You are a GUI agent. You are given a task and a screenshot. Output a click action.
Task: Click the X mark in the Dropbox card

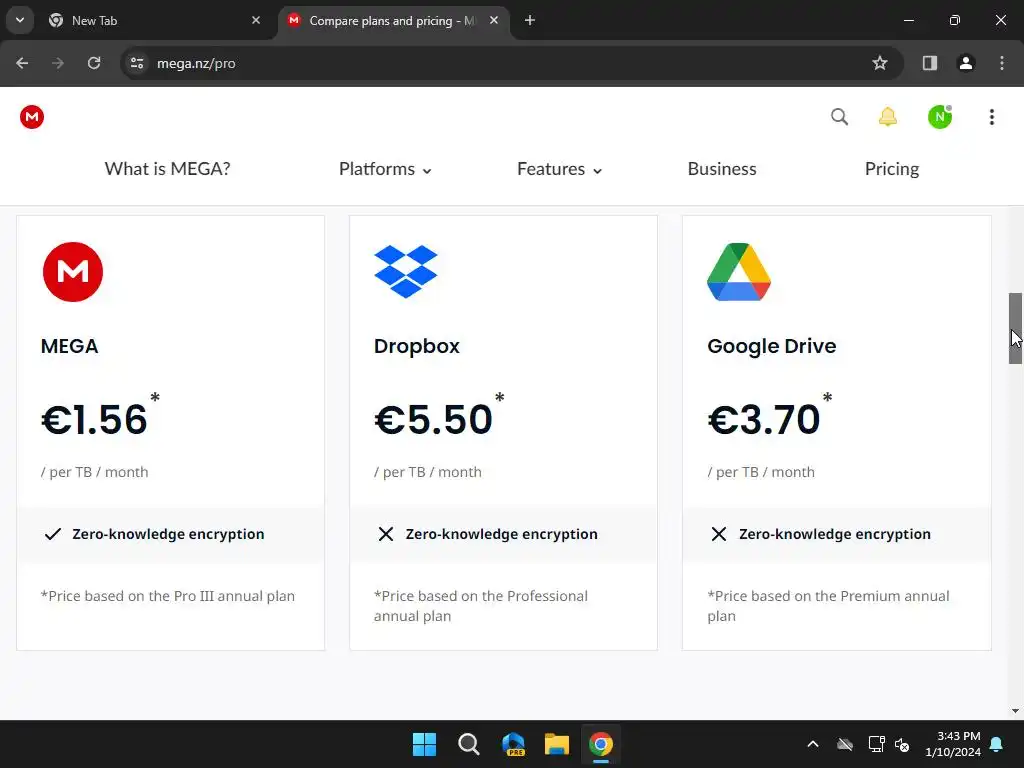[385, 534]
